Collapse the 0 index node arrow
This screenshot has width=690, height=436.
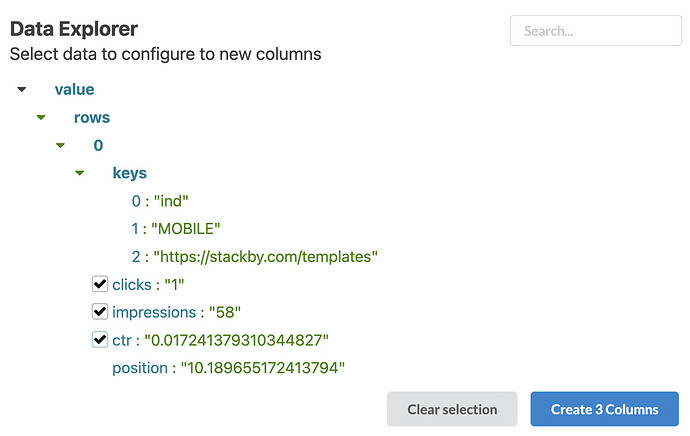[x=60, y=146]
